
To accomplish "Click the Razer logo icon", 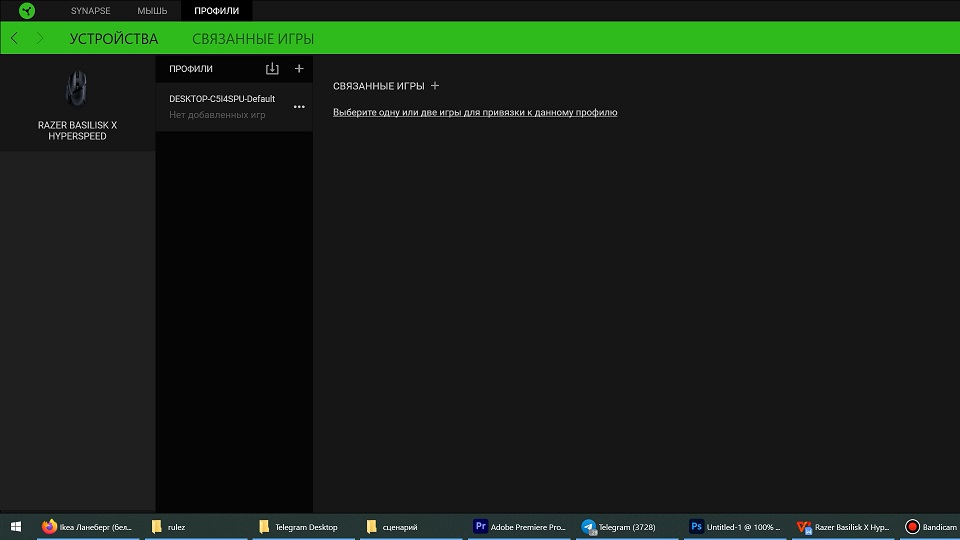I will [27, 10].
